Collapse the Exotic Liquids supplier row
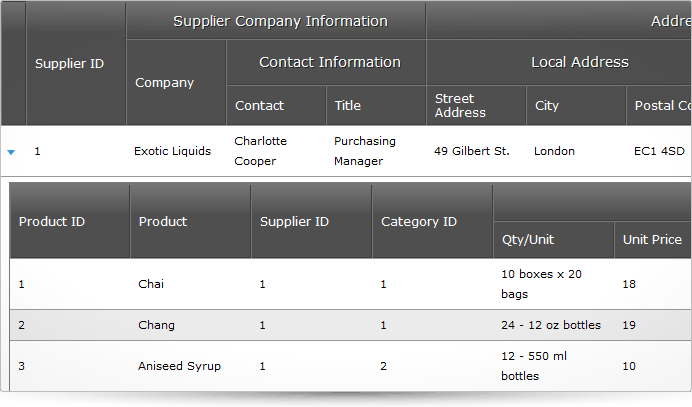The image size is (692, 407). tap(11, 152)
